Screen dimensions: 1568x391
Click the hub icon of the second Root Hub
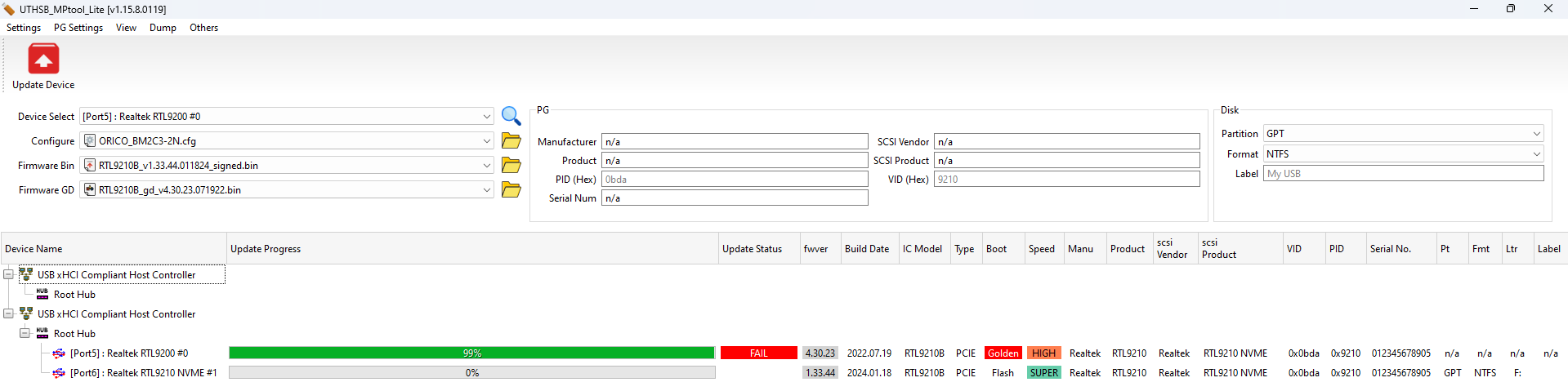(x=42, y=333)
